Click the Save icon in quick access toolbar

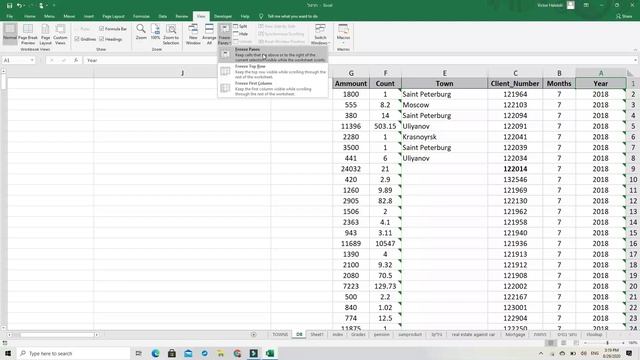9,5
